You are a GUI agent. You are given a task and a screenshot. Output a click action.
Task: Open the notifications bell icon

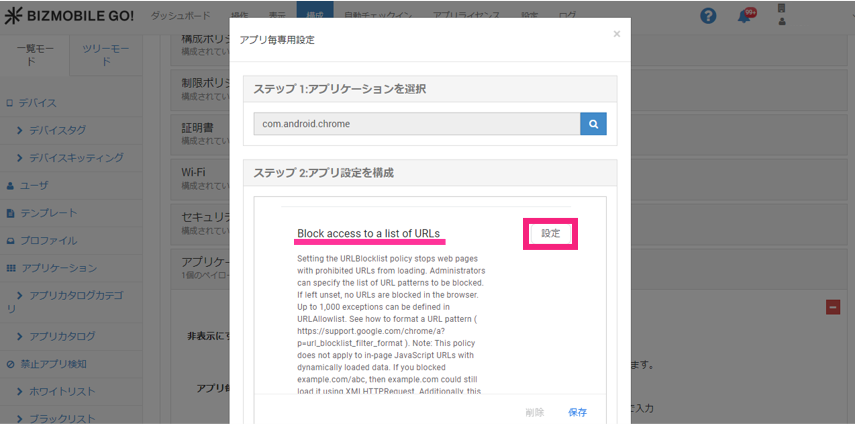pos(744,16)
